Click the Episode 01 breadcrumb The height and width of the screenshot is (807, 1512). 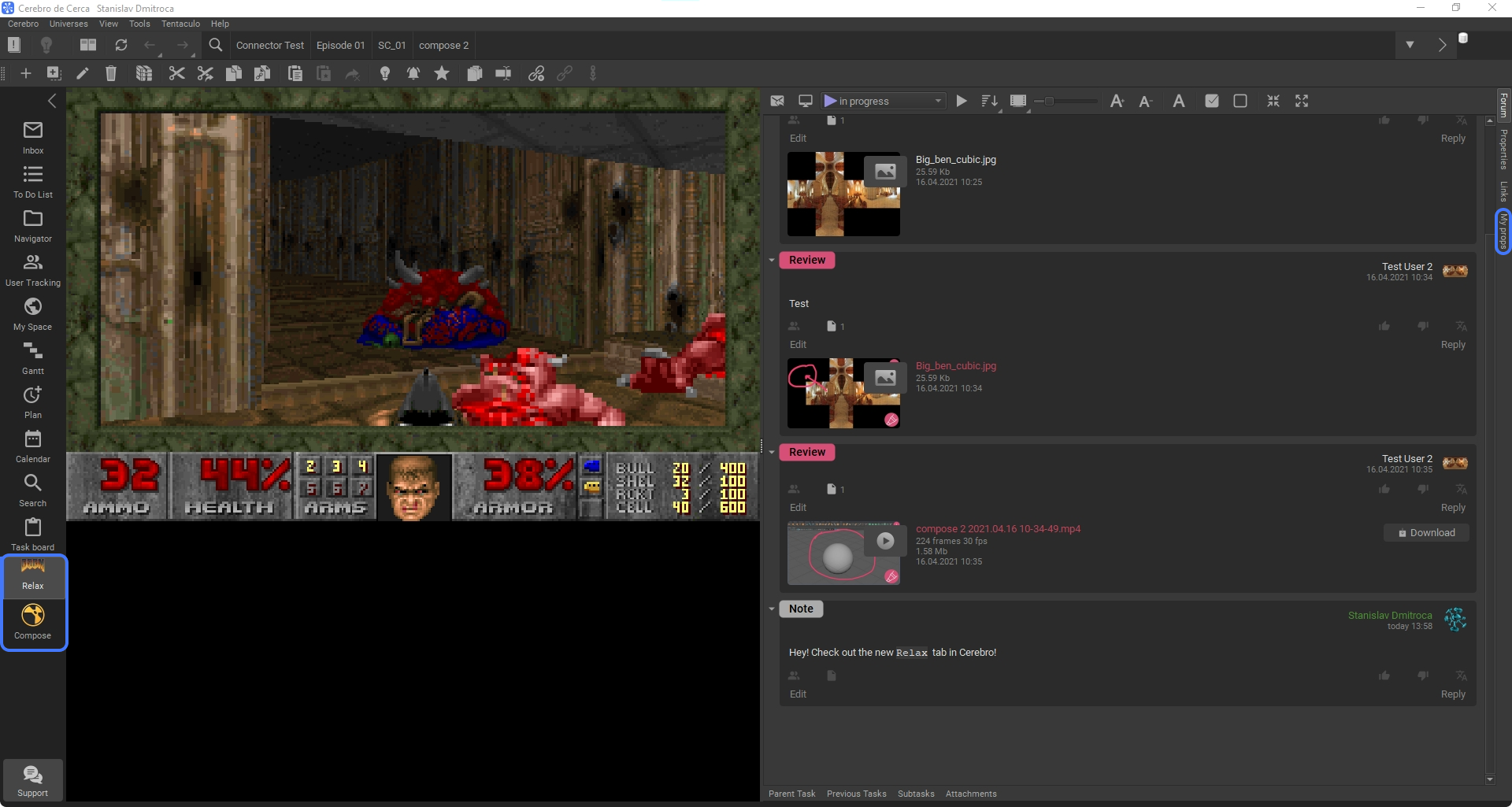point(340,45)
